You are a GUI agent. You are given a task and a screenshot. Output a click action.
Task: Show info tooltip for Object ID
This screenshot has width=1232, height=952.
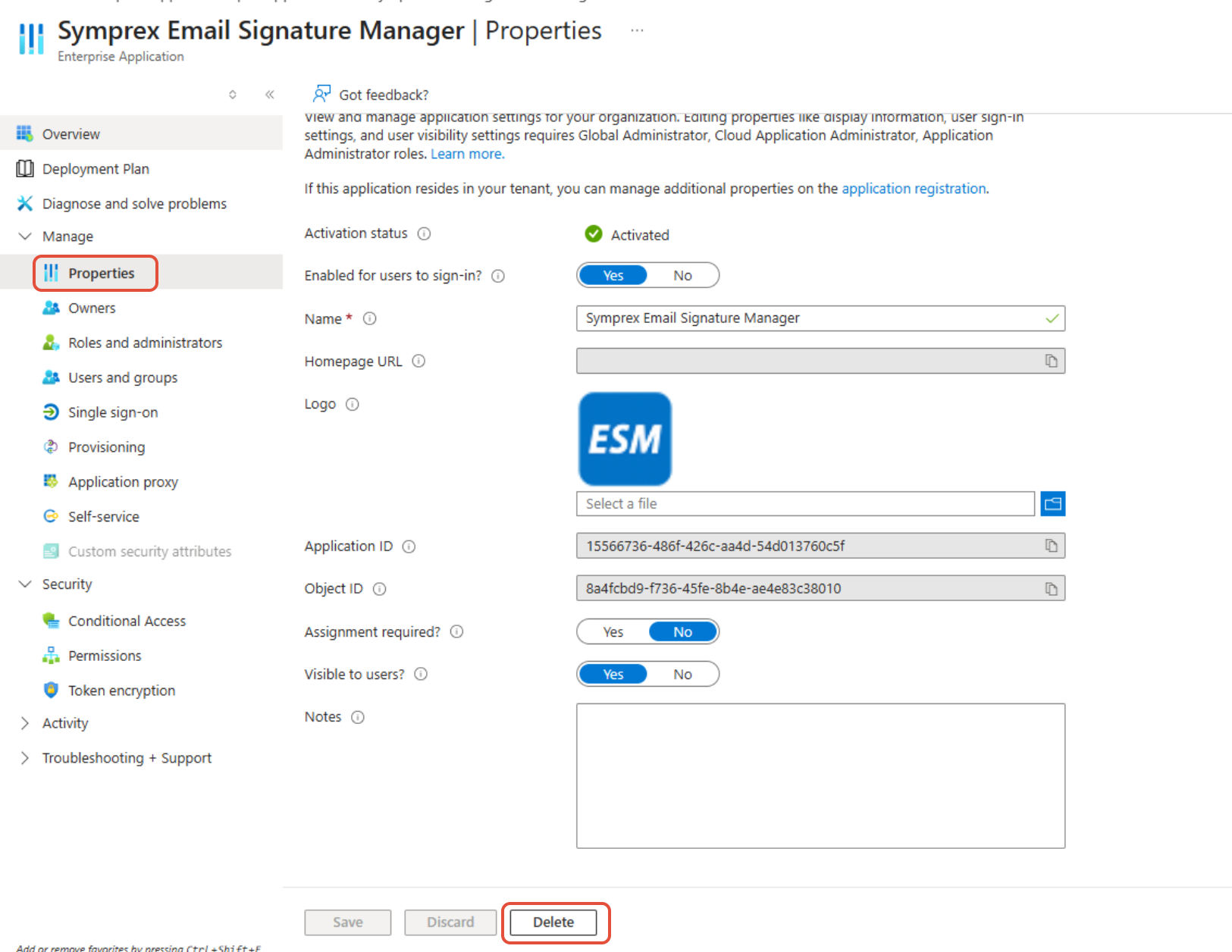pyautogui.click(x=380, y=589)
